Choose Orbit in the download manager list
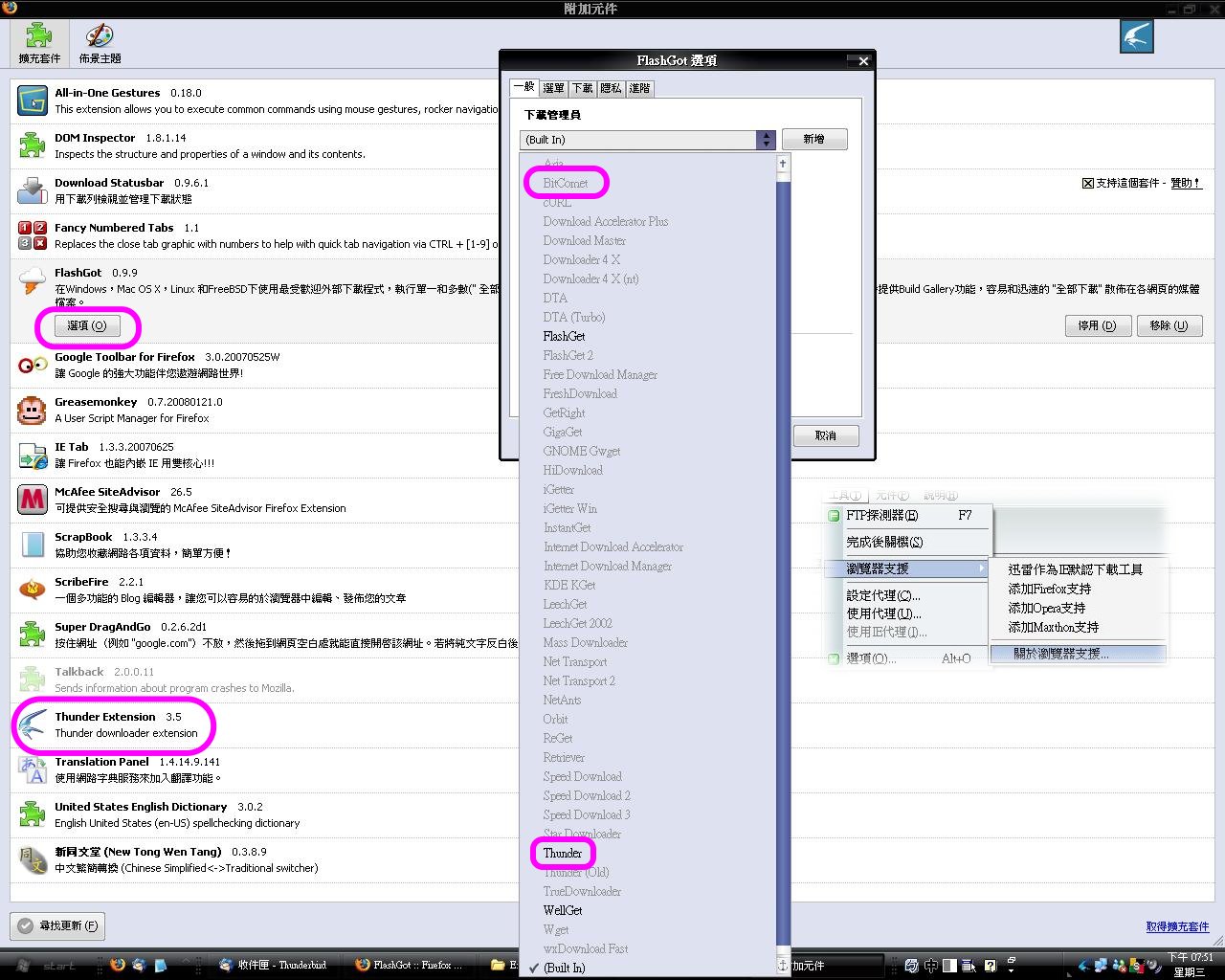 click(x=556, y=719)
